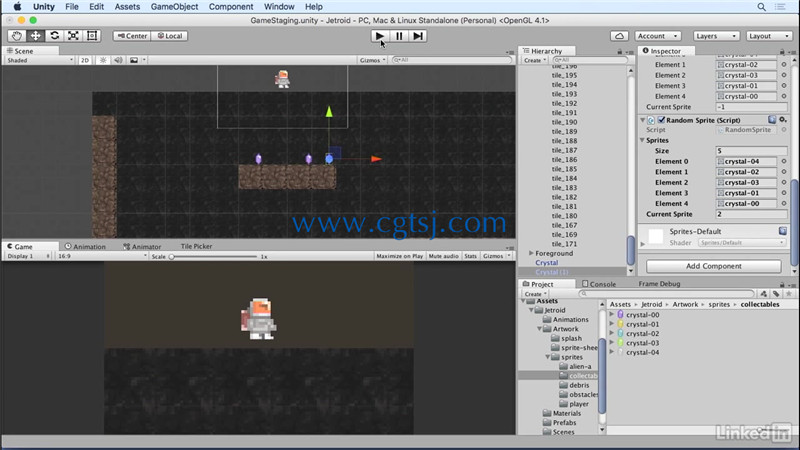Image resolution: width=800 pixels, height=450 pixels.
Task: Lock the Inspector panel
Action: pos(782,52)
